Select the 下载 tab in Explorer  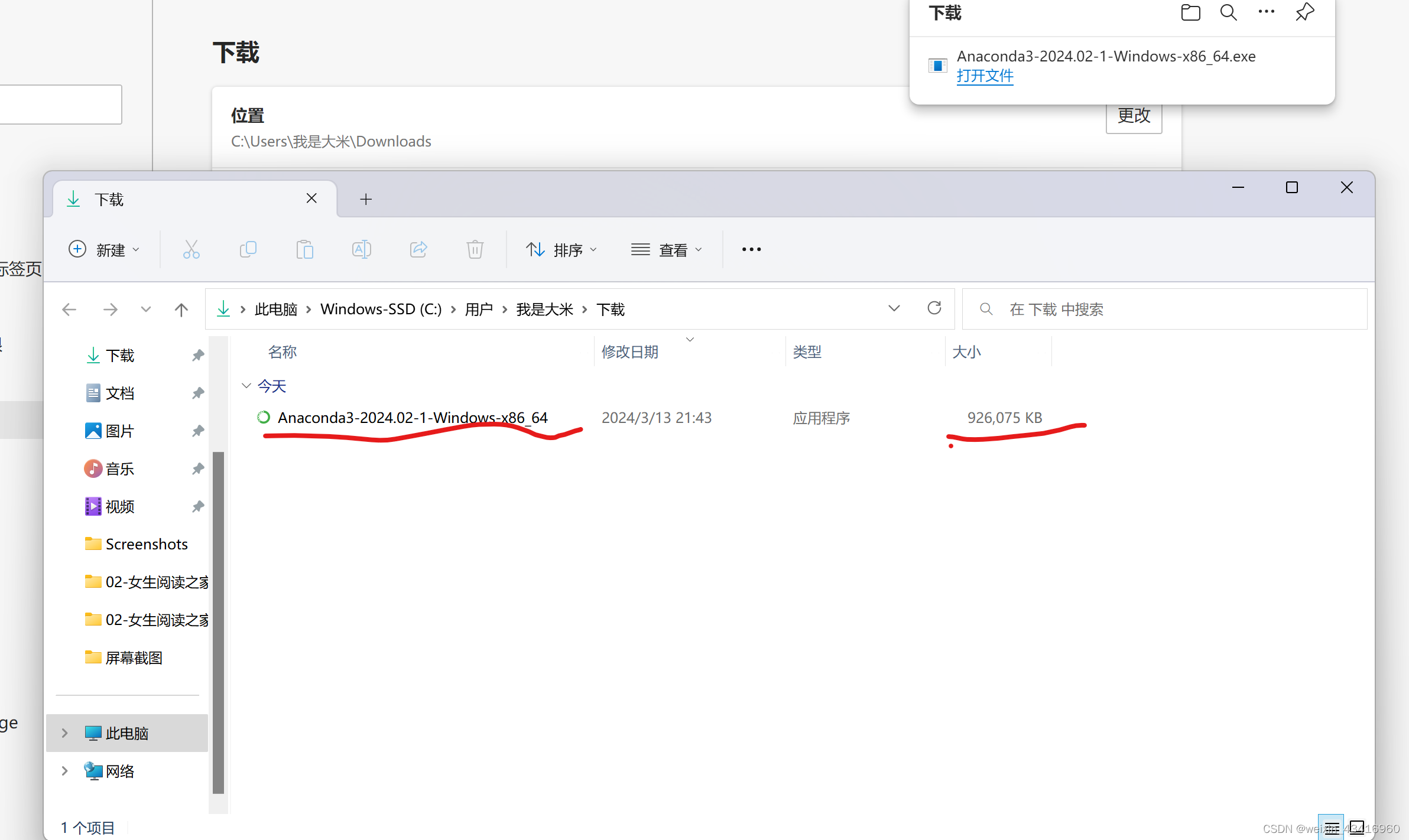pyautogui.click(x=195, y=200)
